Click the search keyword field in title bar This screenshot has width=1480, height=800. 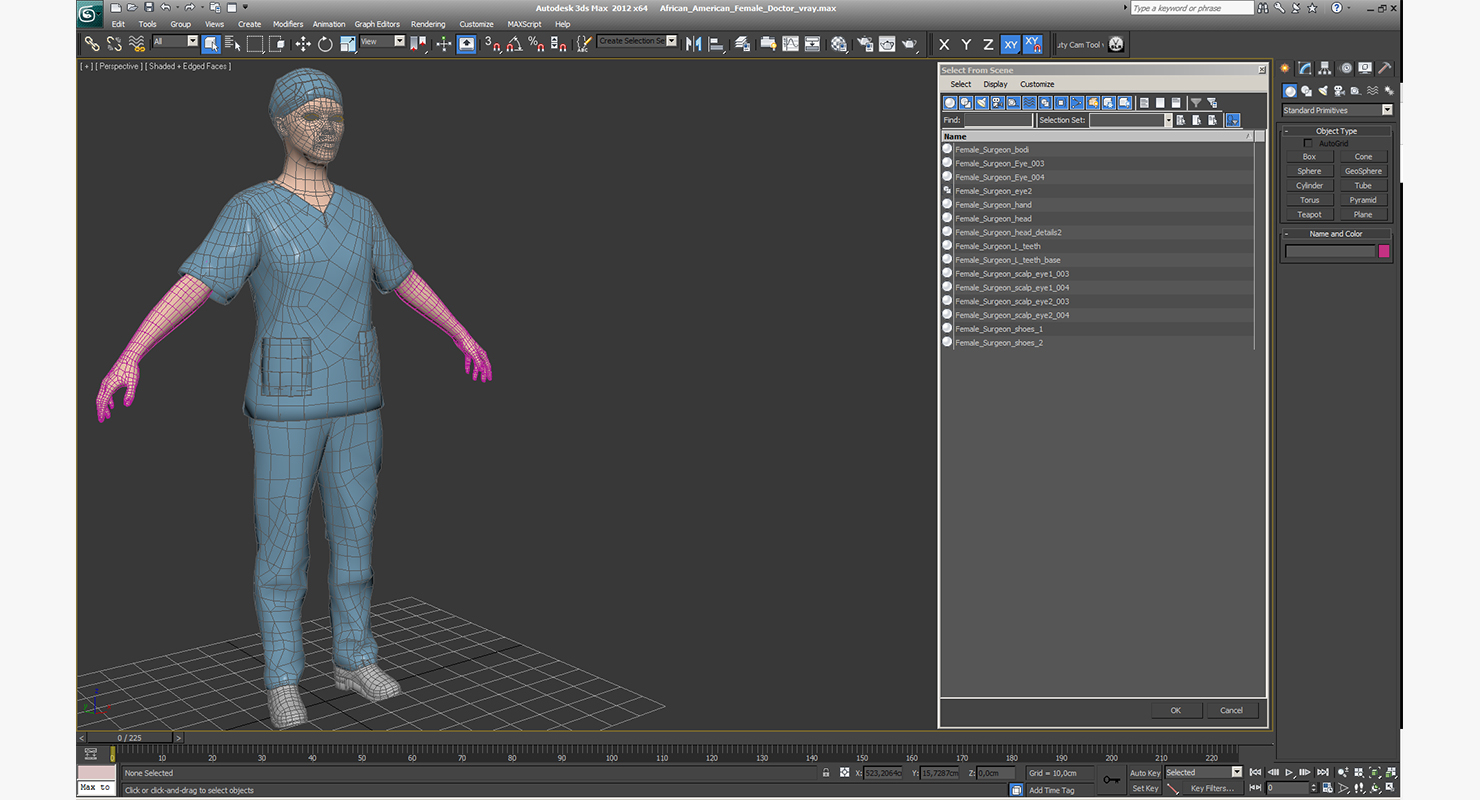pyautogui.click(x=1192, y=8)
